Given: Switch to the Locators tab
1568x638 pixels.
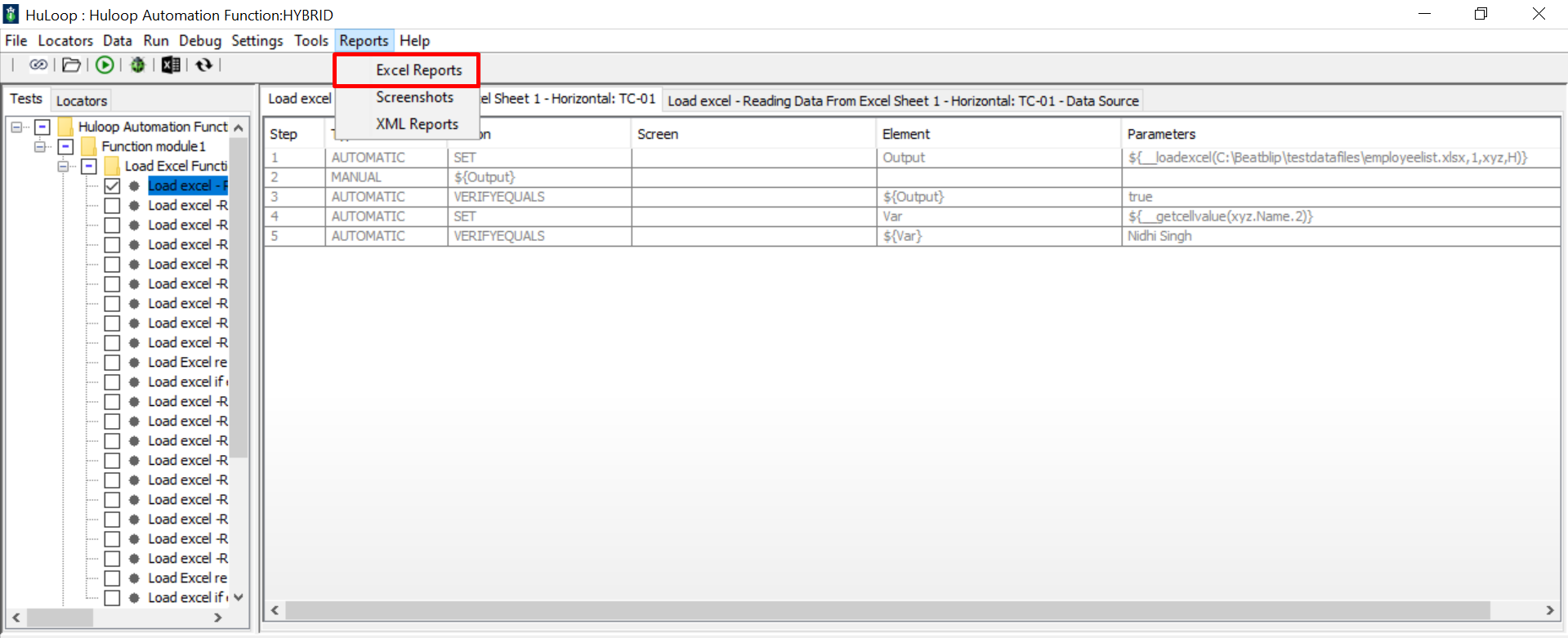Looking at the screenshot, I should pos(82,100).
